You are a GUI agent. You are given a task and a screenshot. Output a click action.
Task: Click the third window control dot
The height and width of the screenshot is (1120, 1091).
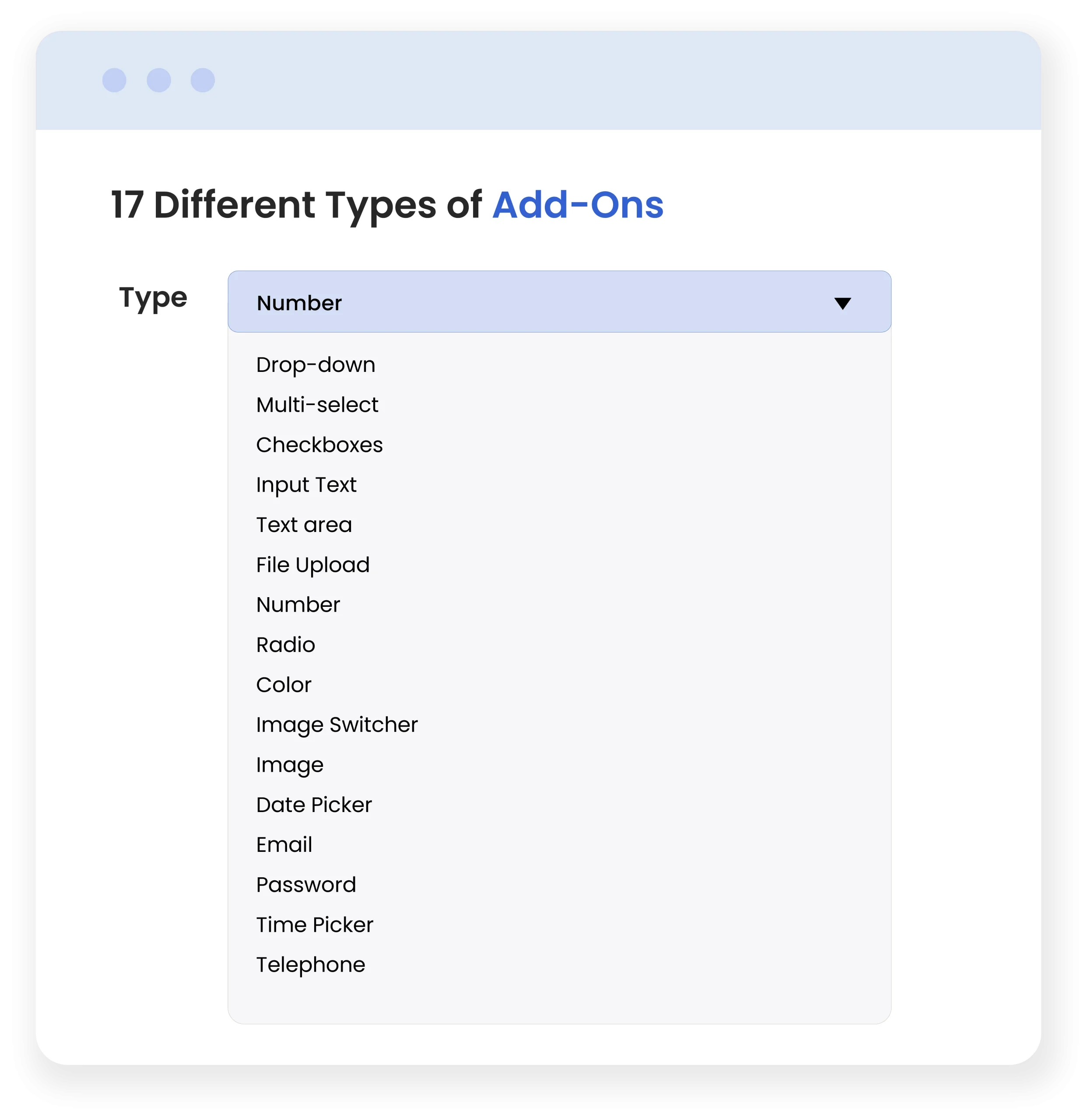pos(203,80)
